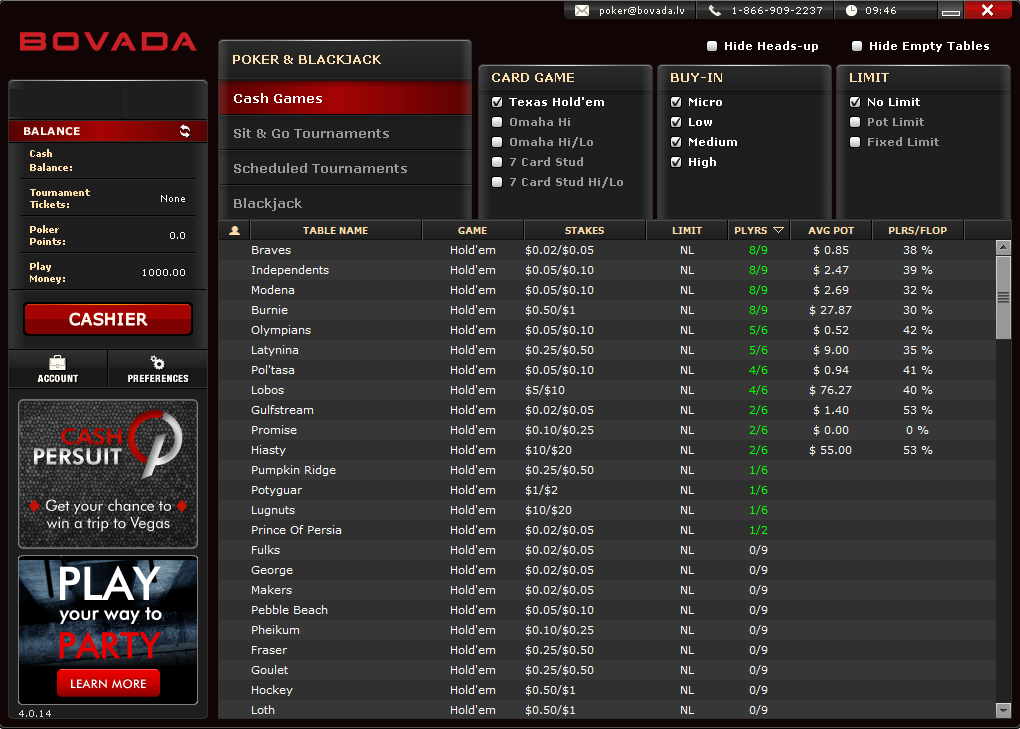Switch to the Blackjack tab
The width and height of the screenshot is (1020, 729).
point(345,203)
